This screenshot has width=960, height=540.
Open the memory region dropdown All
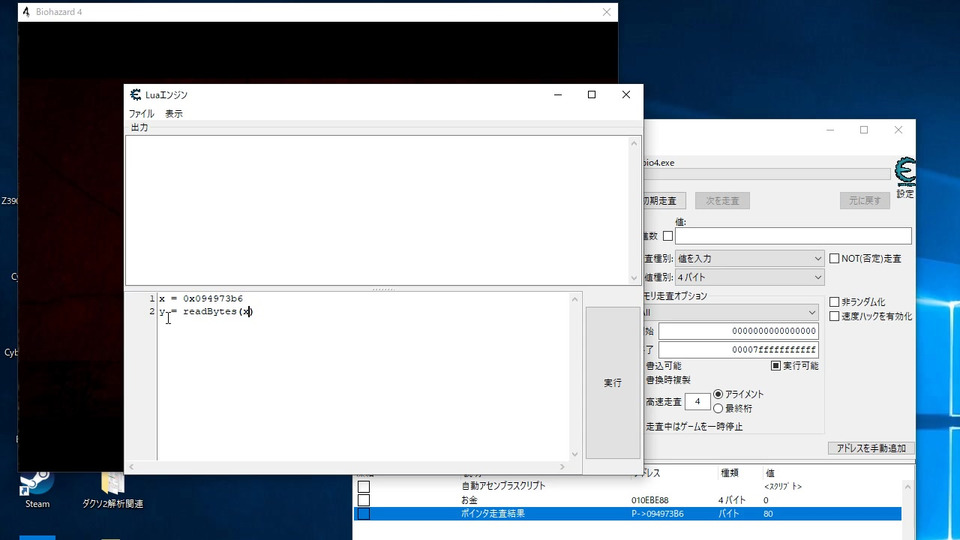point(730,312)
